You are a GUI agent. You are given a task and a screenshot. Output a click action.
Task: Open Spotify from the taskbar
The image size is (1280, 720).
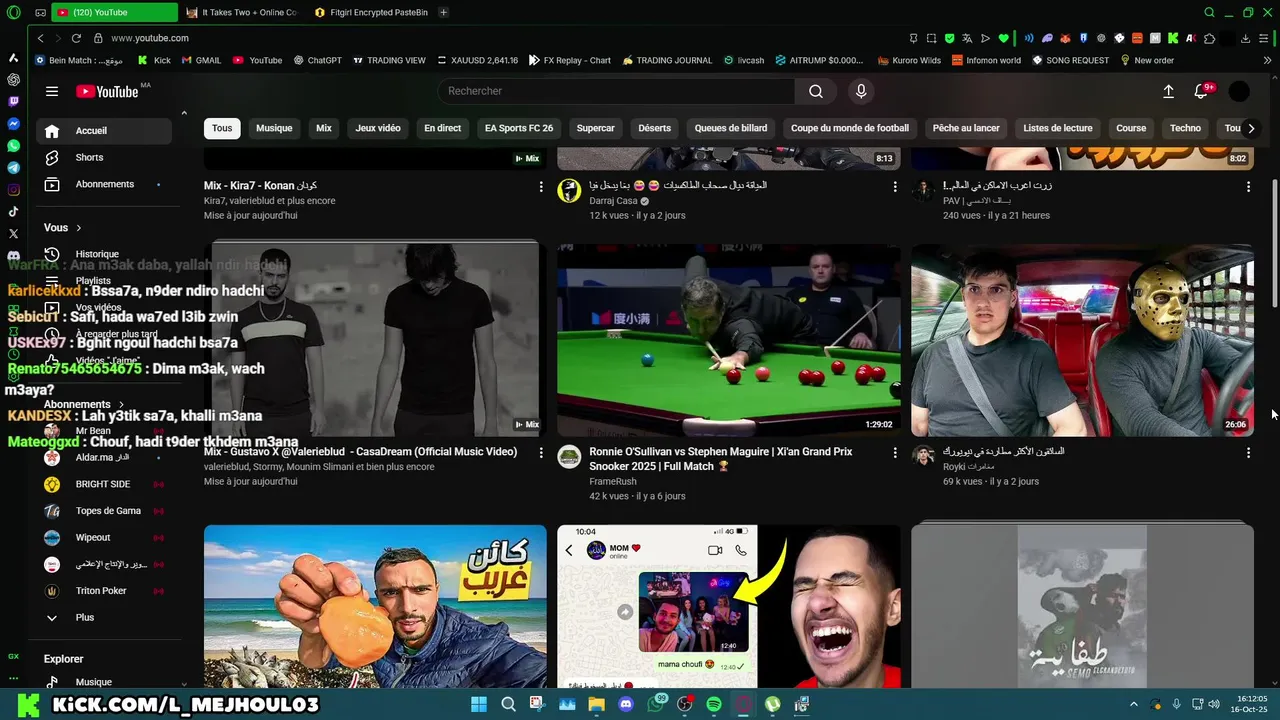pyautogui.click(x=714, y=704)
